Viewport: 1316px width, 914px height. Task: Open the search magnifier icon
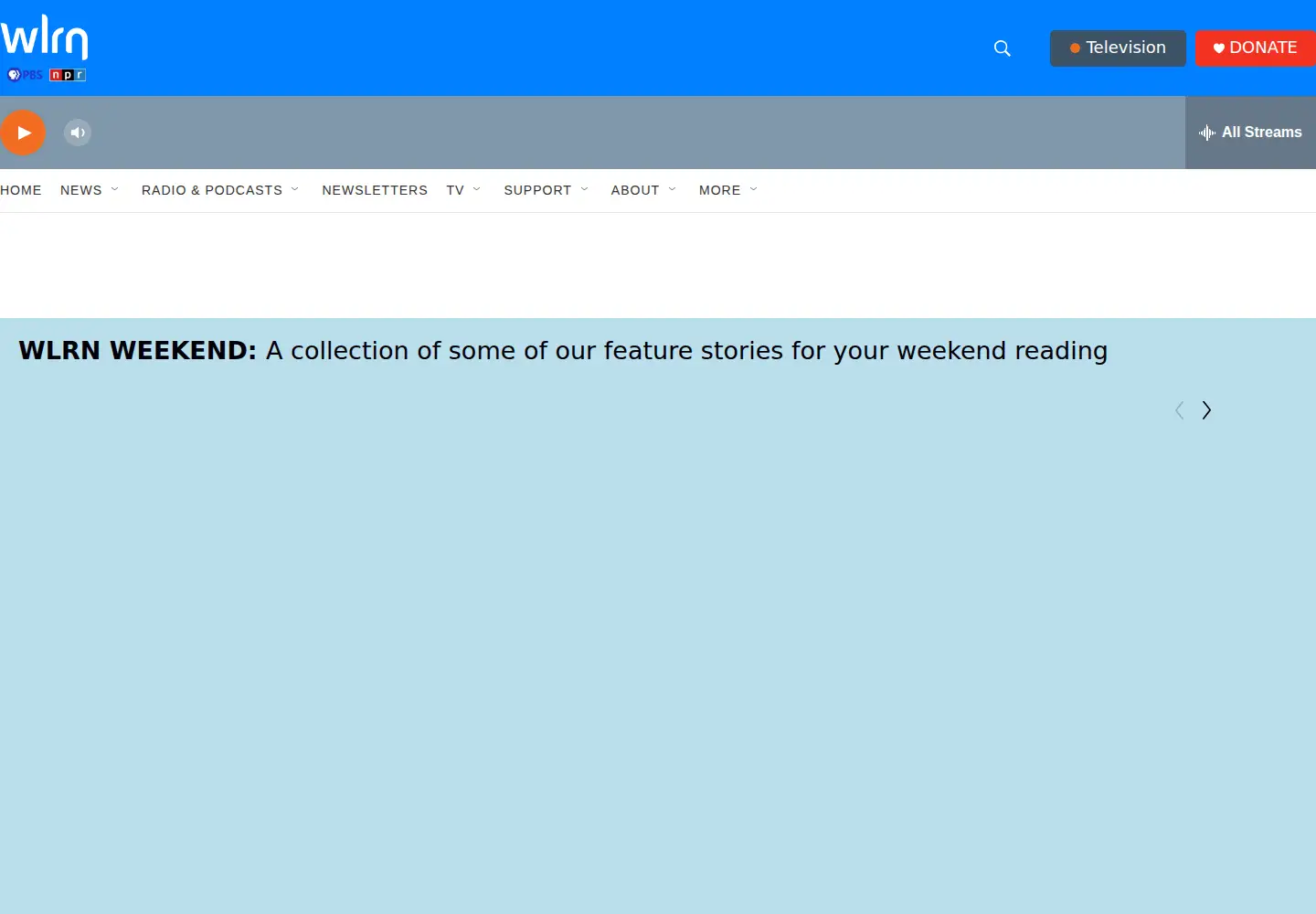(1003, 48)
